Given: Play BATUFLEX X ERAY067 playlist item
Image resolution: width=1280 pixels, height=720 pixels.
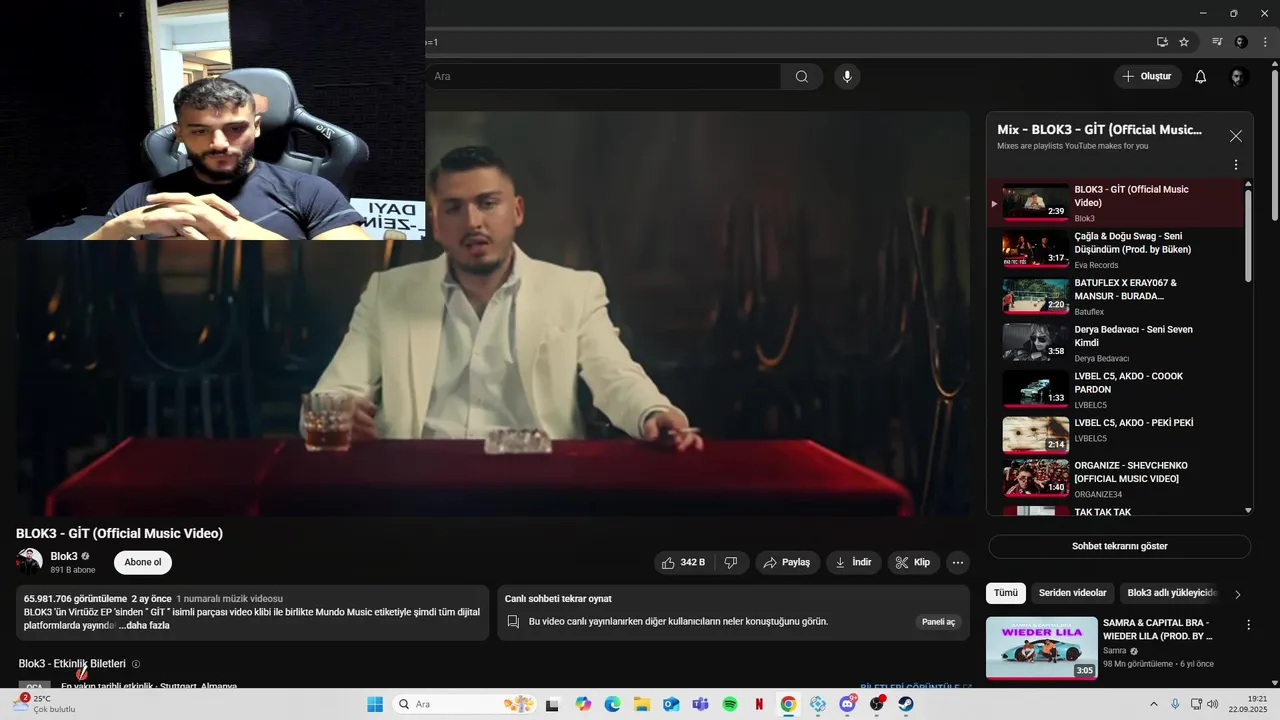Looking at the screenshot, I should click(1118, 297).
